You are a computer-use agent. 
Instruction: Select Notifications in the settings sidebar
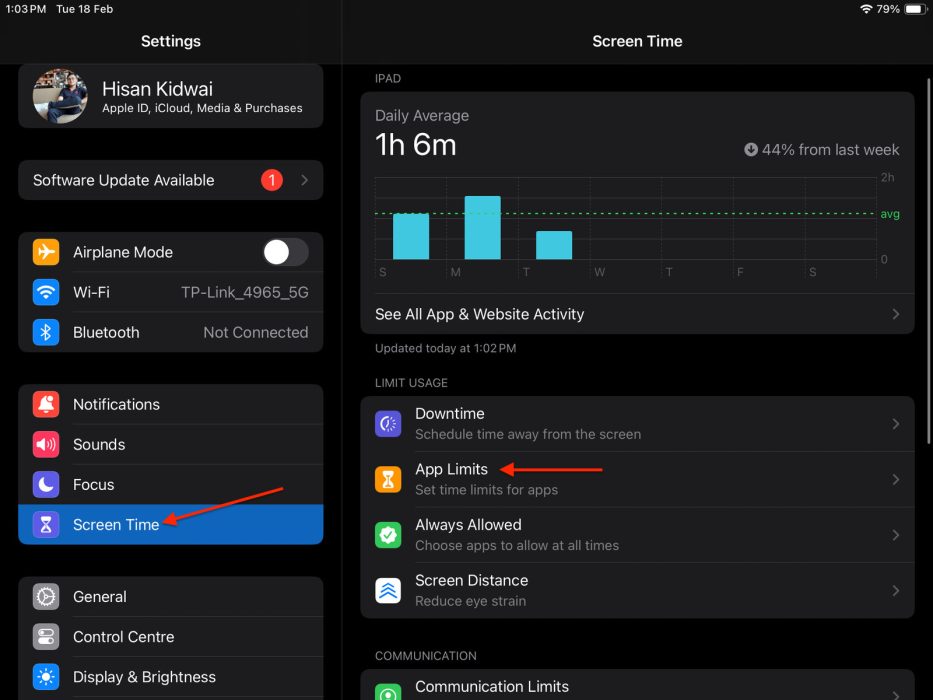[x=171, y=405]
